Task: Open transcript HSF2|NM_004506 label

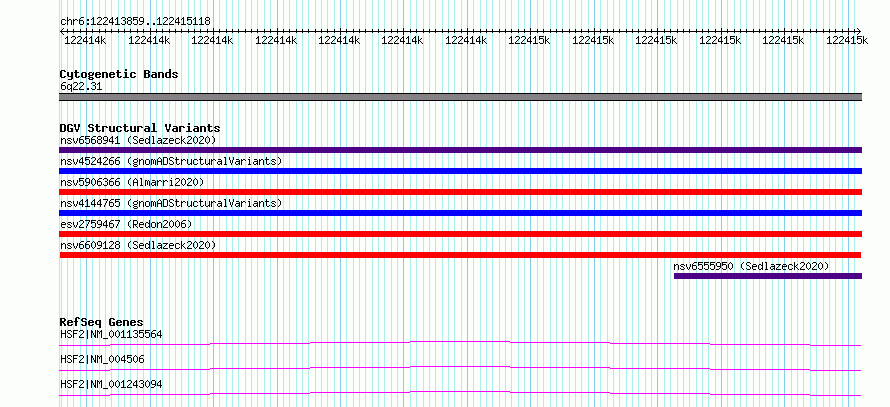Action: point(102,359)
